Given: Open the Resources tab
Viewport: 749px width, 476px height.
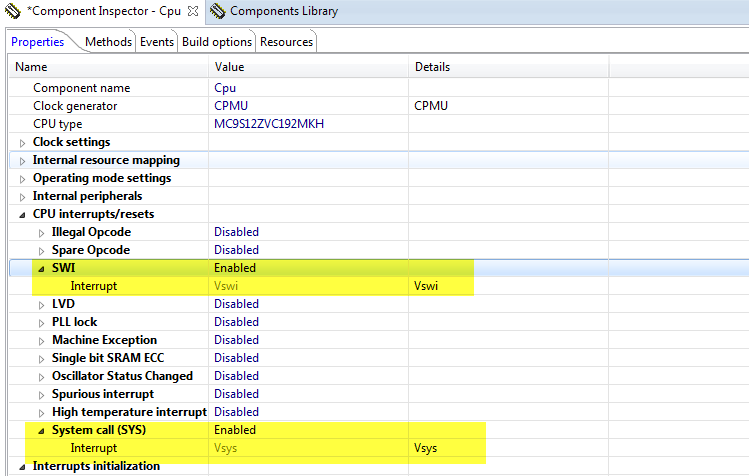Looking at the screenshot, I should click(x=287, y=42).
